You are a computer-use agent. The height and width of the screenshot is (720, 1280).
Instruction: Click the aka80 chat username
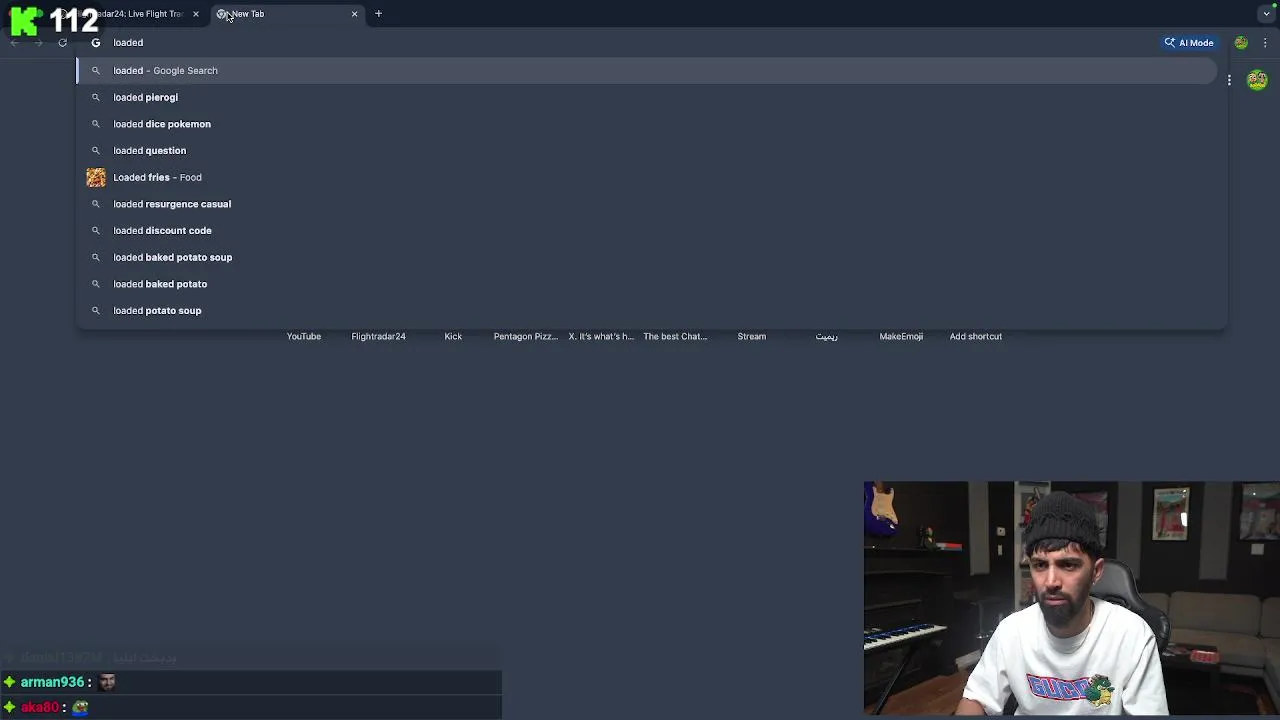39,707
